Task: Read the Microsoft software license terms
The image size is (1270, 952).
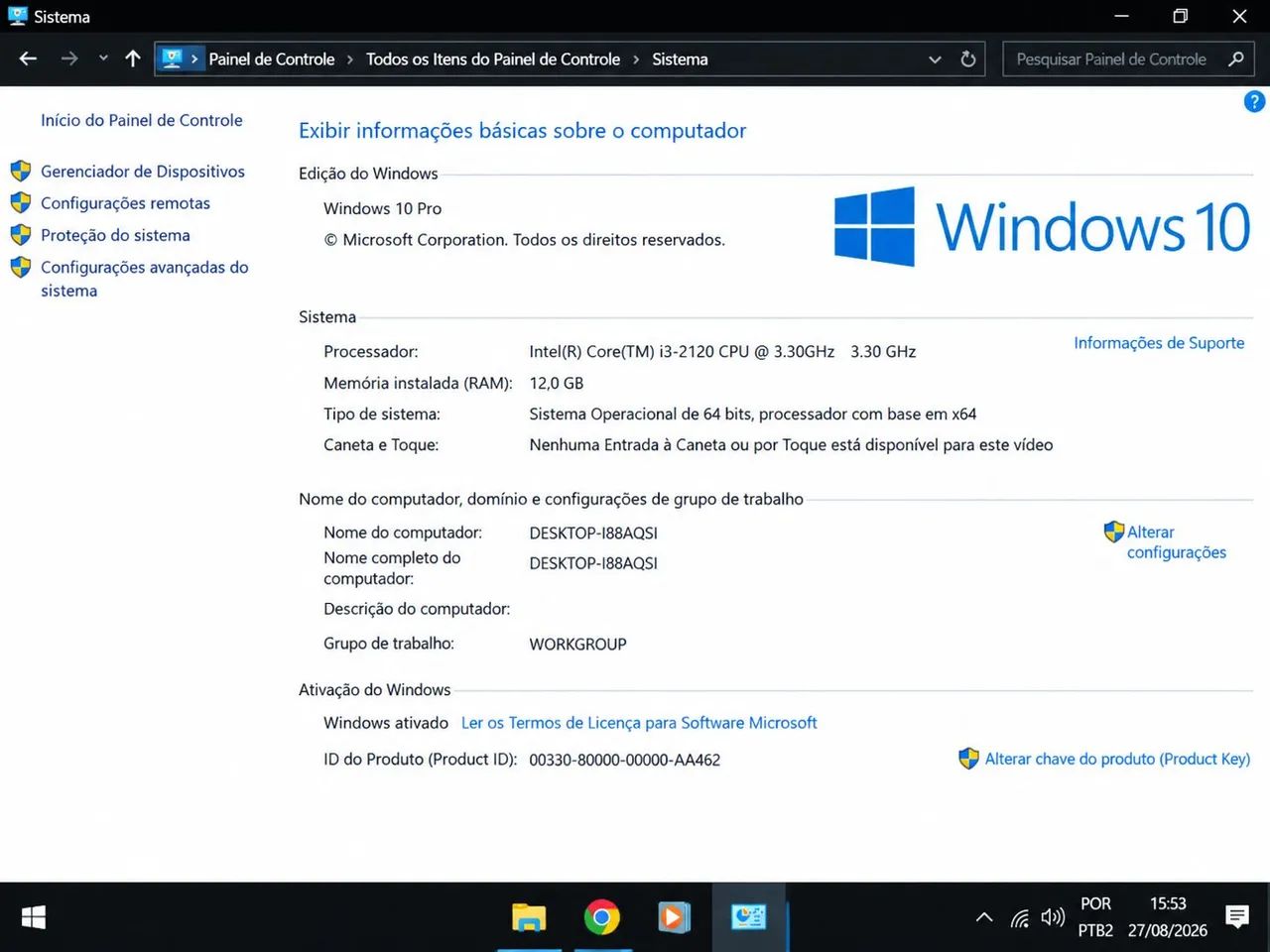Action: 639,723
